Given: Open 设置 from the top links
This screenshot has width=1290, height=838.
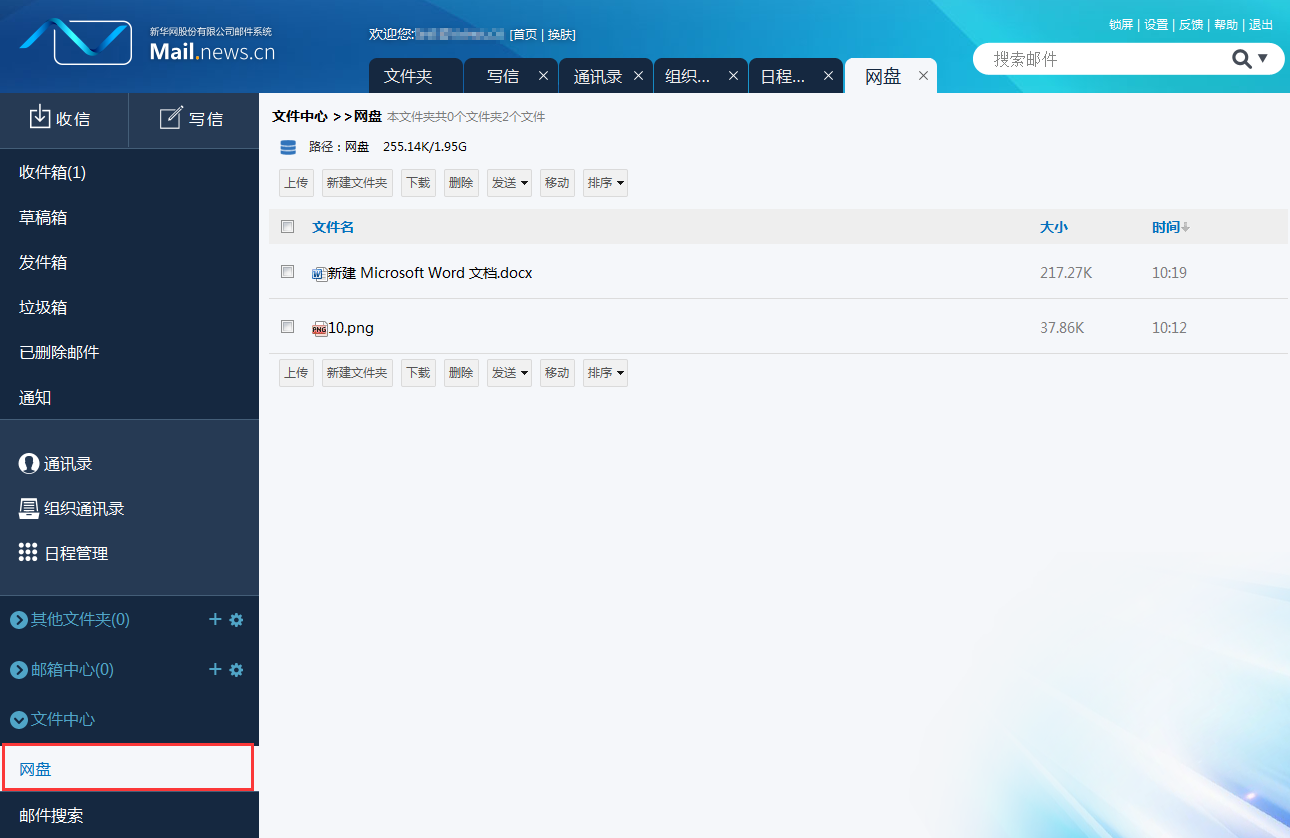Looking at the screenshot, I should coord(1156,25).
